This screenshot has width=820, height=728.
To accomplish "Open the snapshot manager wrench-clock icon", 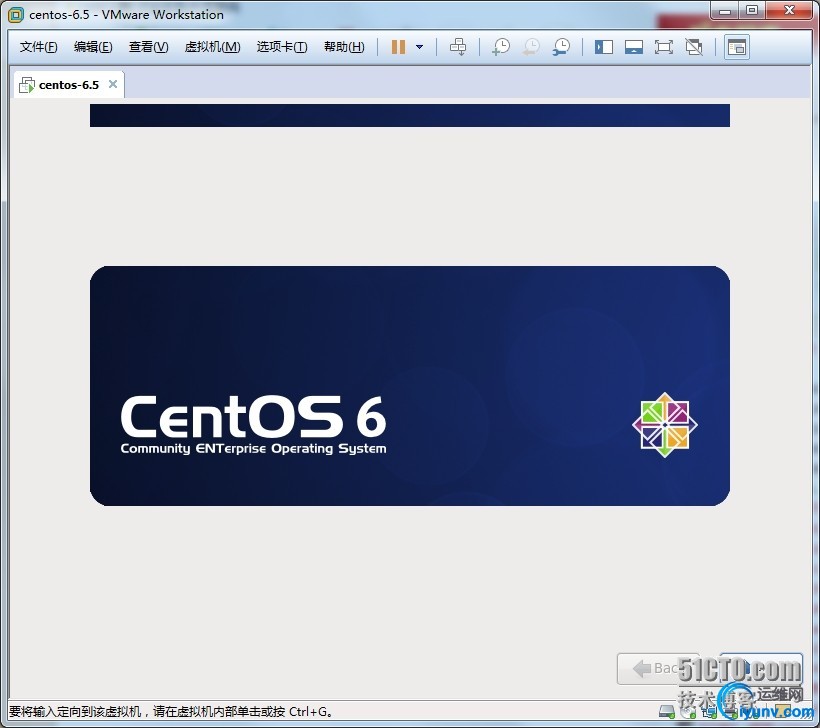I will coord(562,47).
